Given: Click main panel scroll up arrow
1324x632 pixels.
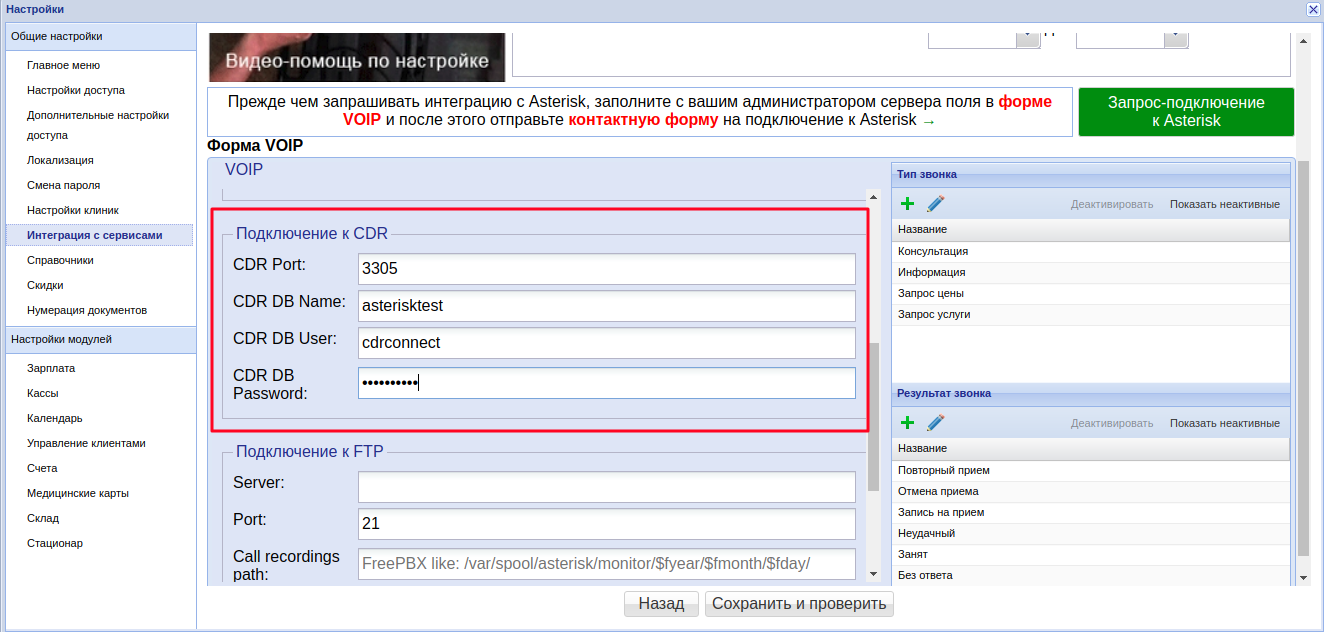Looking at the screenshot, I should point(1303,39).
